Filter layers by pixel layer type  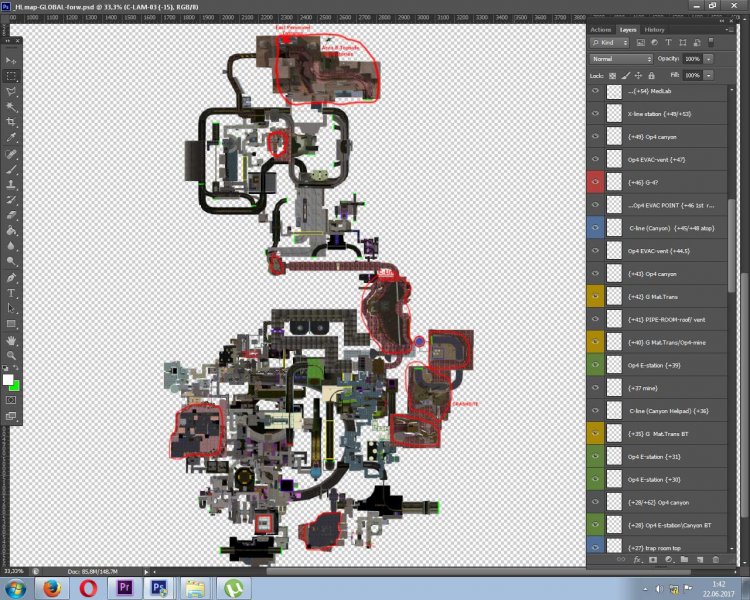coord(640,43)
